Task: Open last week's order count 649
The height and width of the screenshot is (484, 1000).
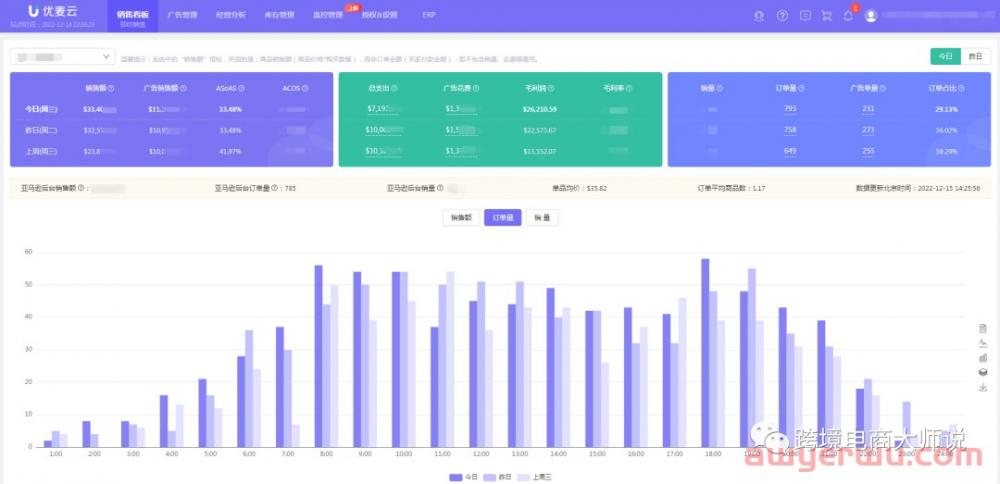Action: (x=790, y=151)
